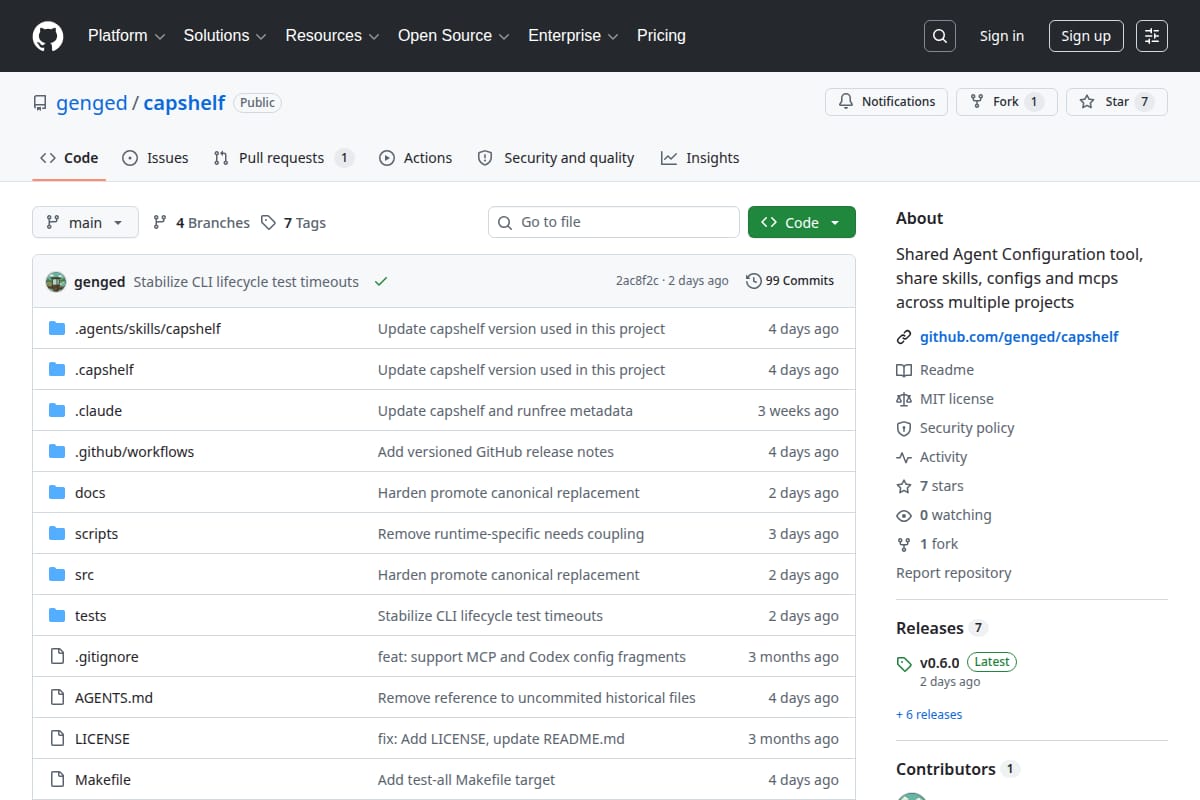Click the tests folder icon
1200x800 pixels.
(57, 615)
